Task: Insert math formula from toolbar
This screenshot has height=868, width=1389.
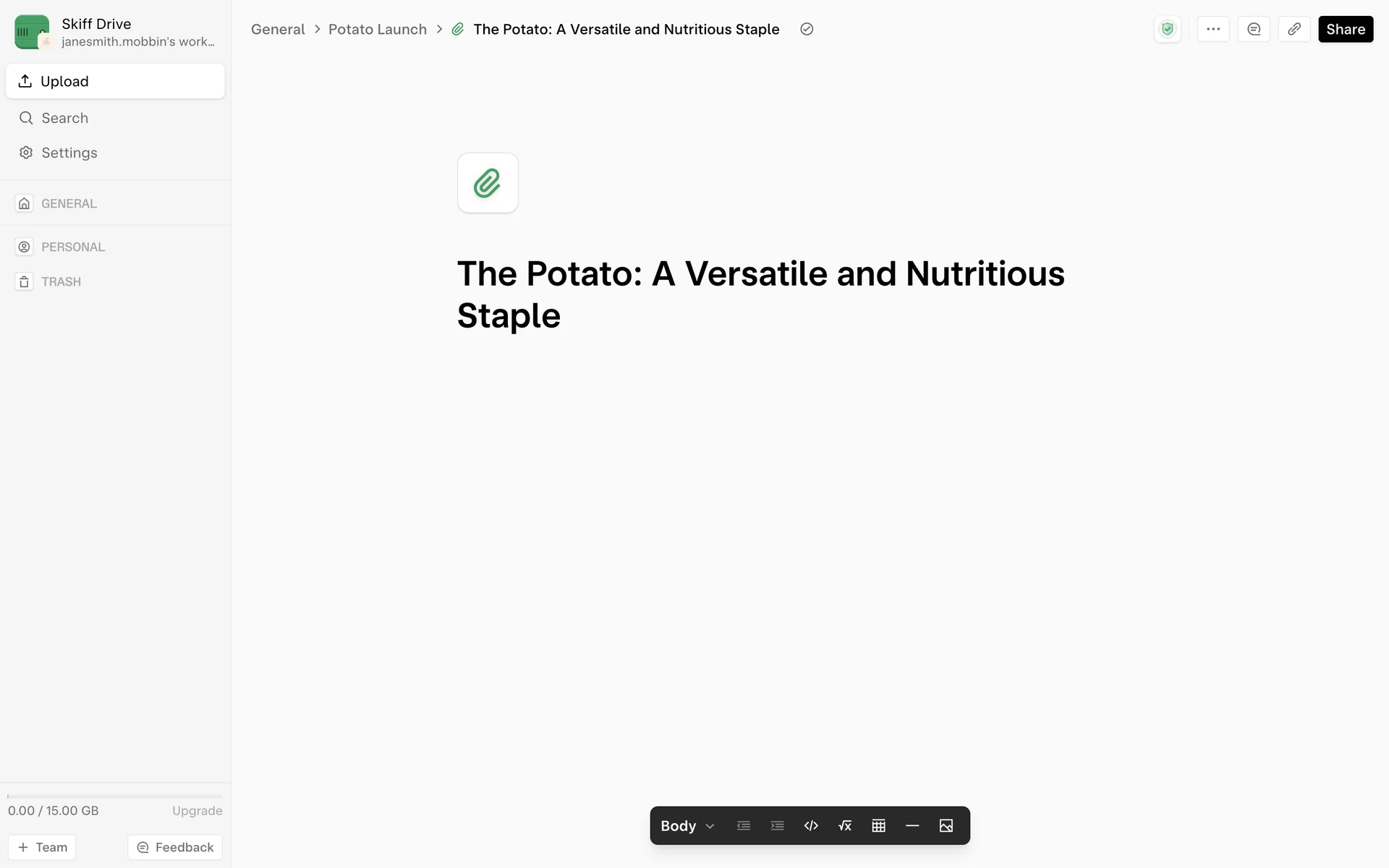Action: click(x=844, y=825)
